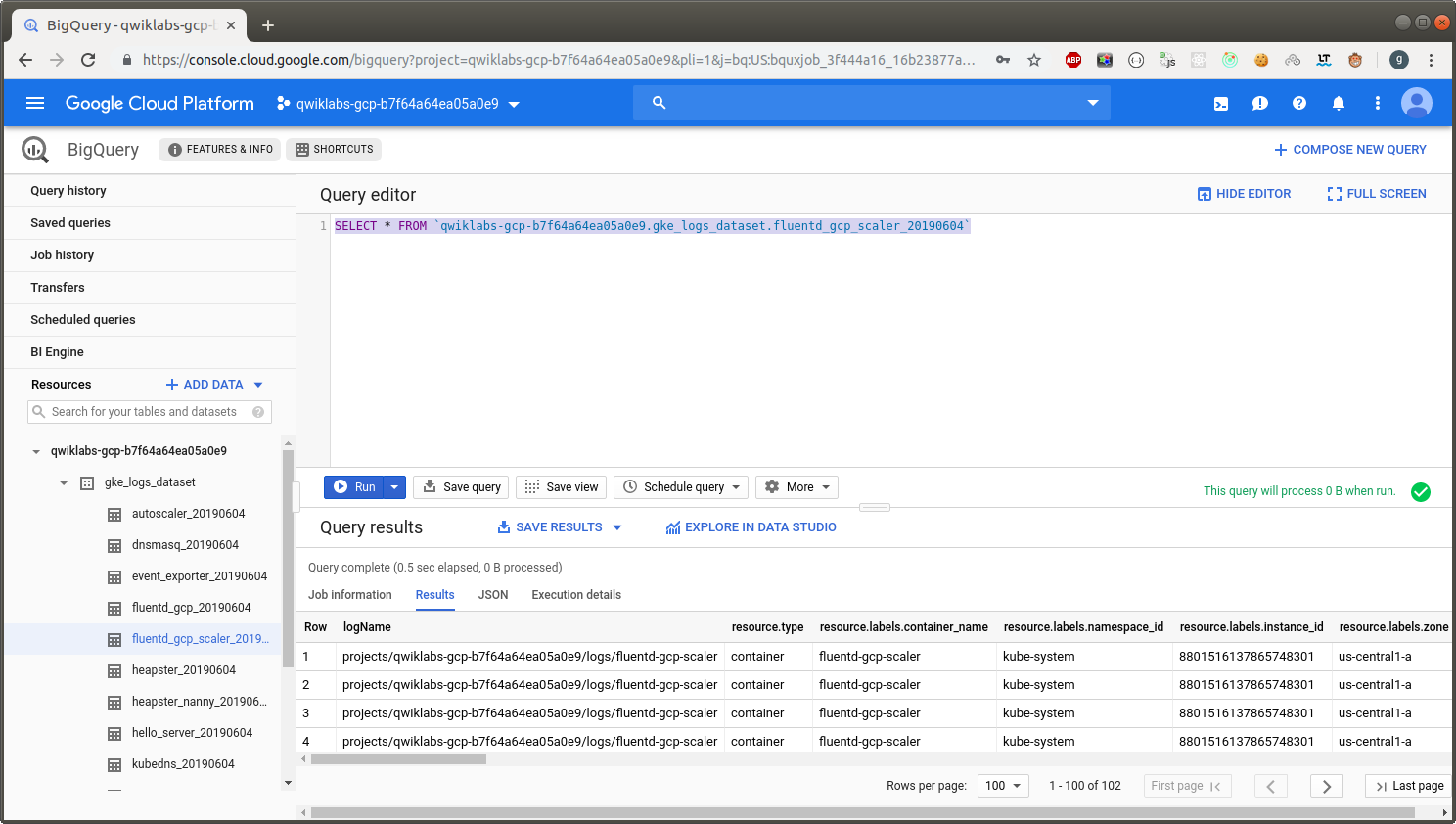Click the password key icon in address bar
Viewport: 1456px width, 824px height.
click(1003, 60)
